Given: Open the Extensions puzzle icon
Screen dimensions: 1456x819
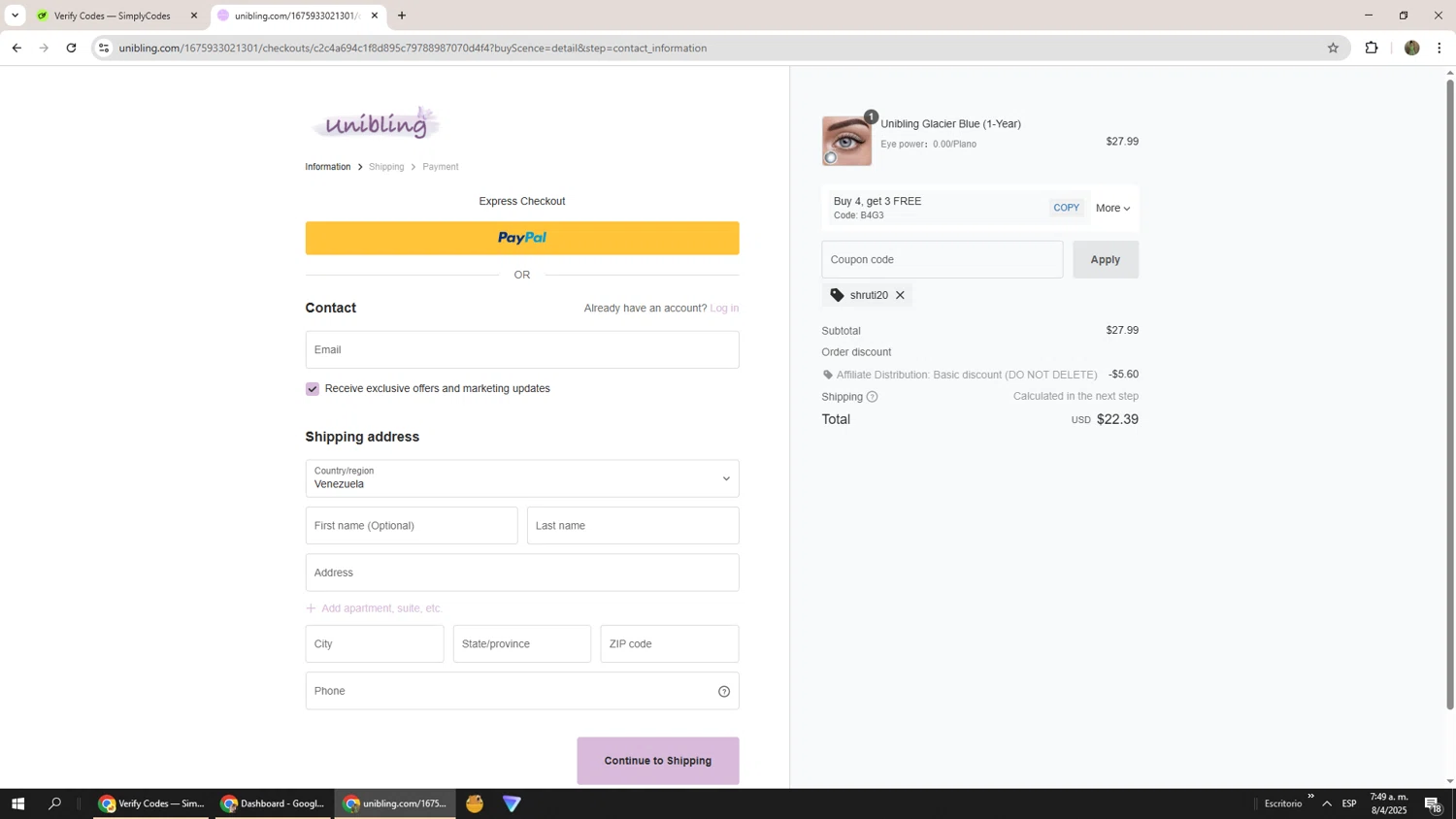Looking at the screenshot, I should tap(1372, 48).
